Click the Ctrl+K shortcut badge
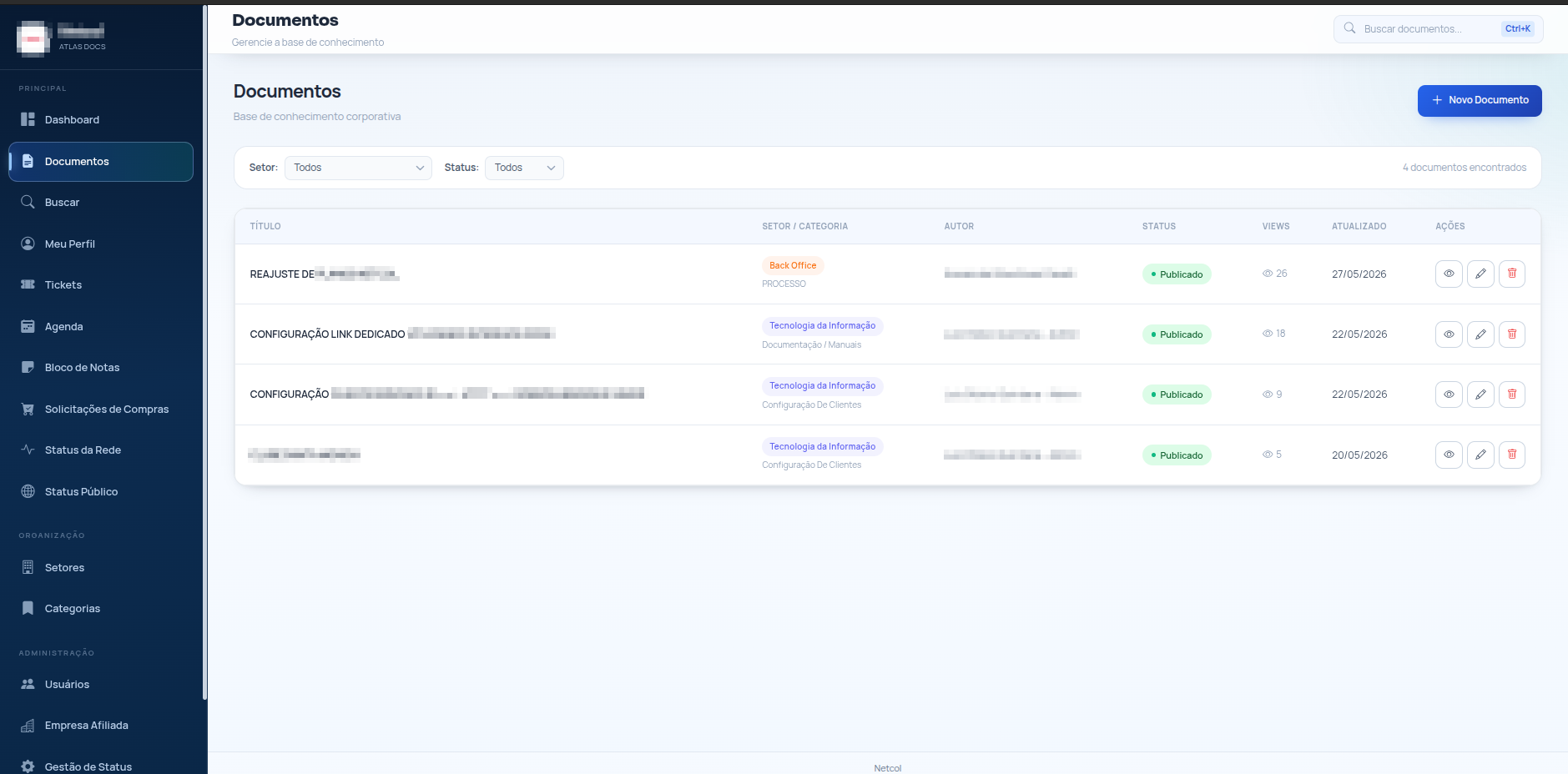This screenshot has width=1568, height=774. coord(1518,29)
